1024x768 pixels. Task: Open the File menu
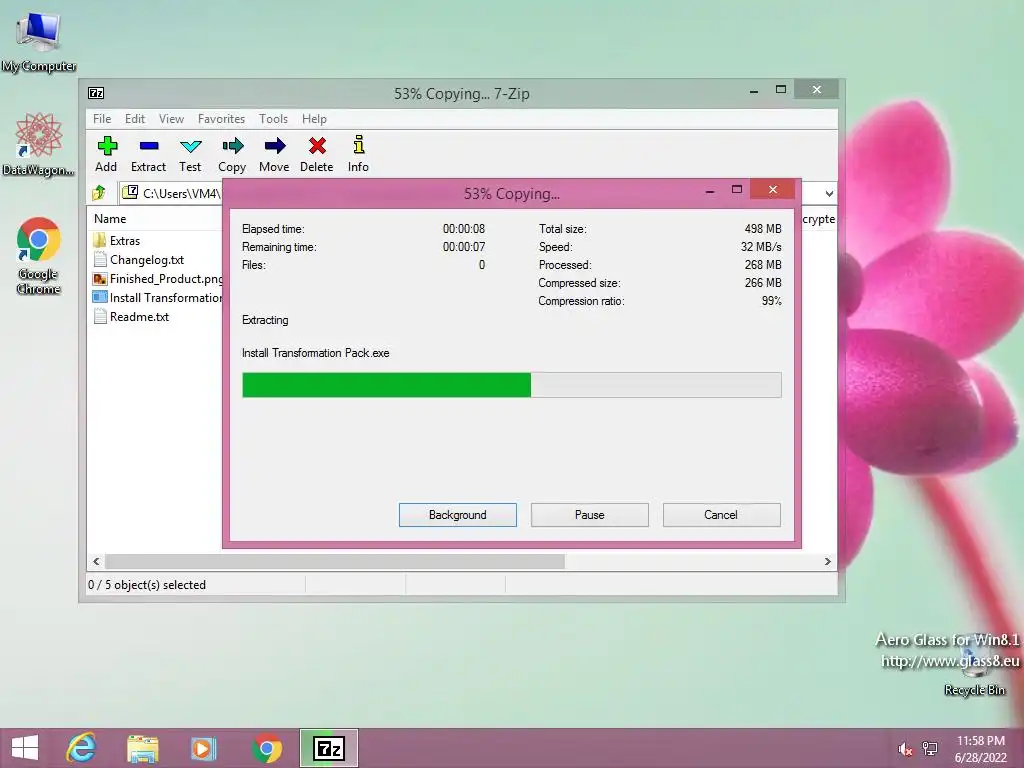102,119
